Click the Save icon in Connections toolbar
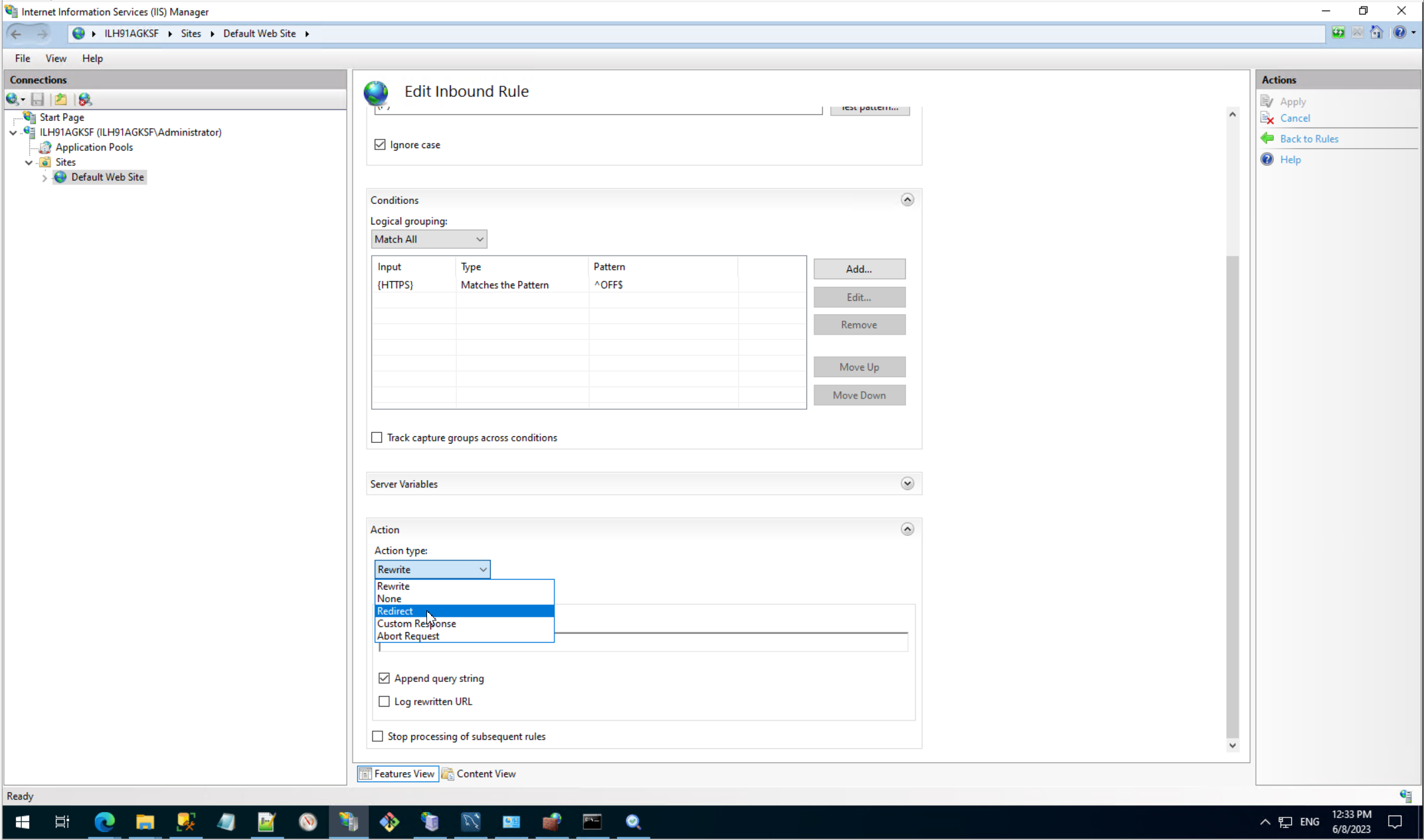 click(x=38, y=100)
